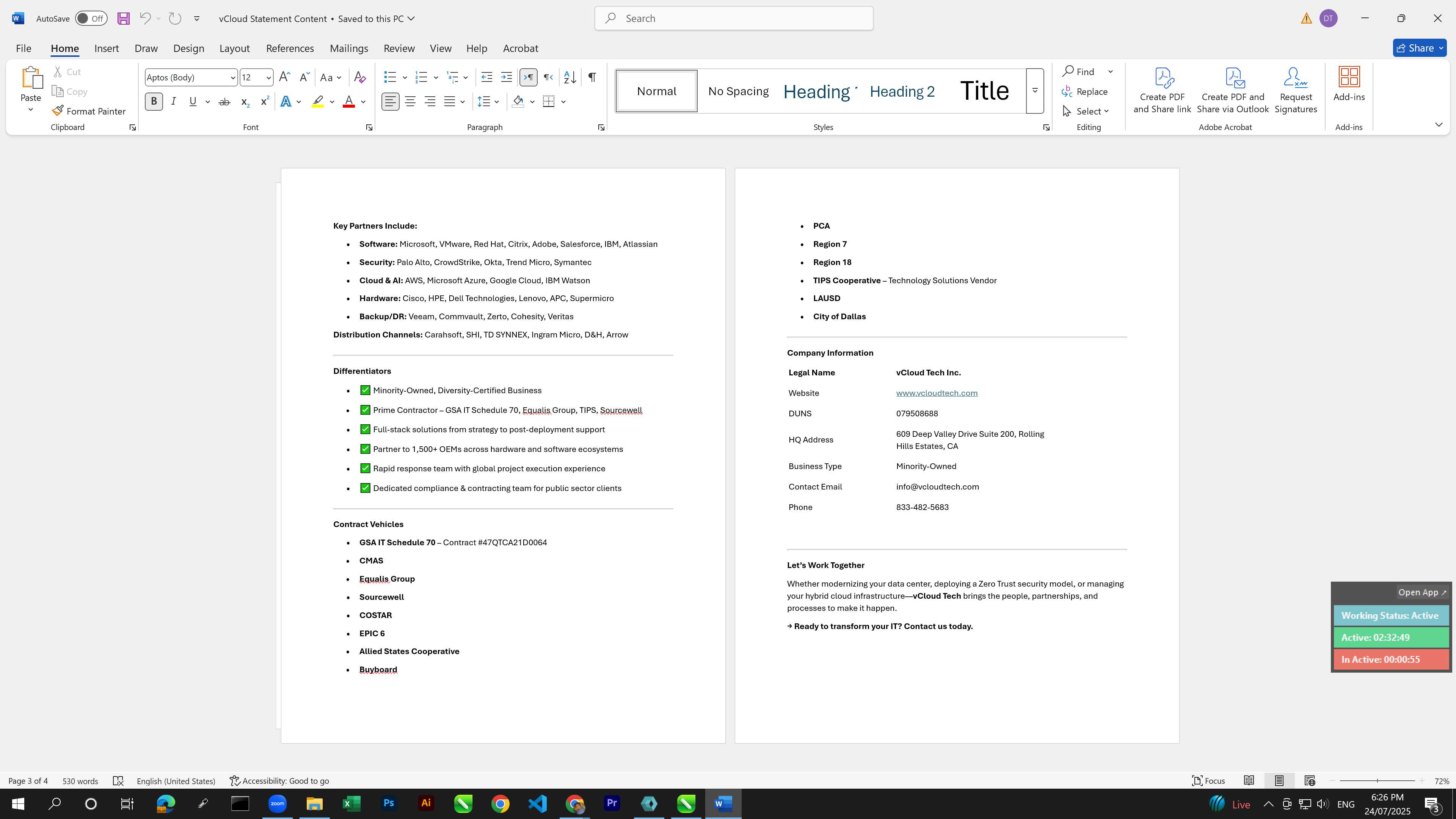Click the Open App button in tracker widget
1456x819 pixels.
pos(1422,592)
